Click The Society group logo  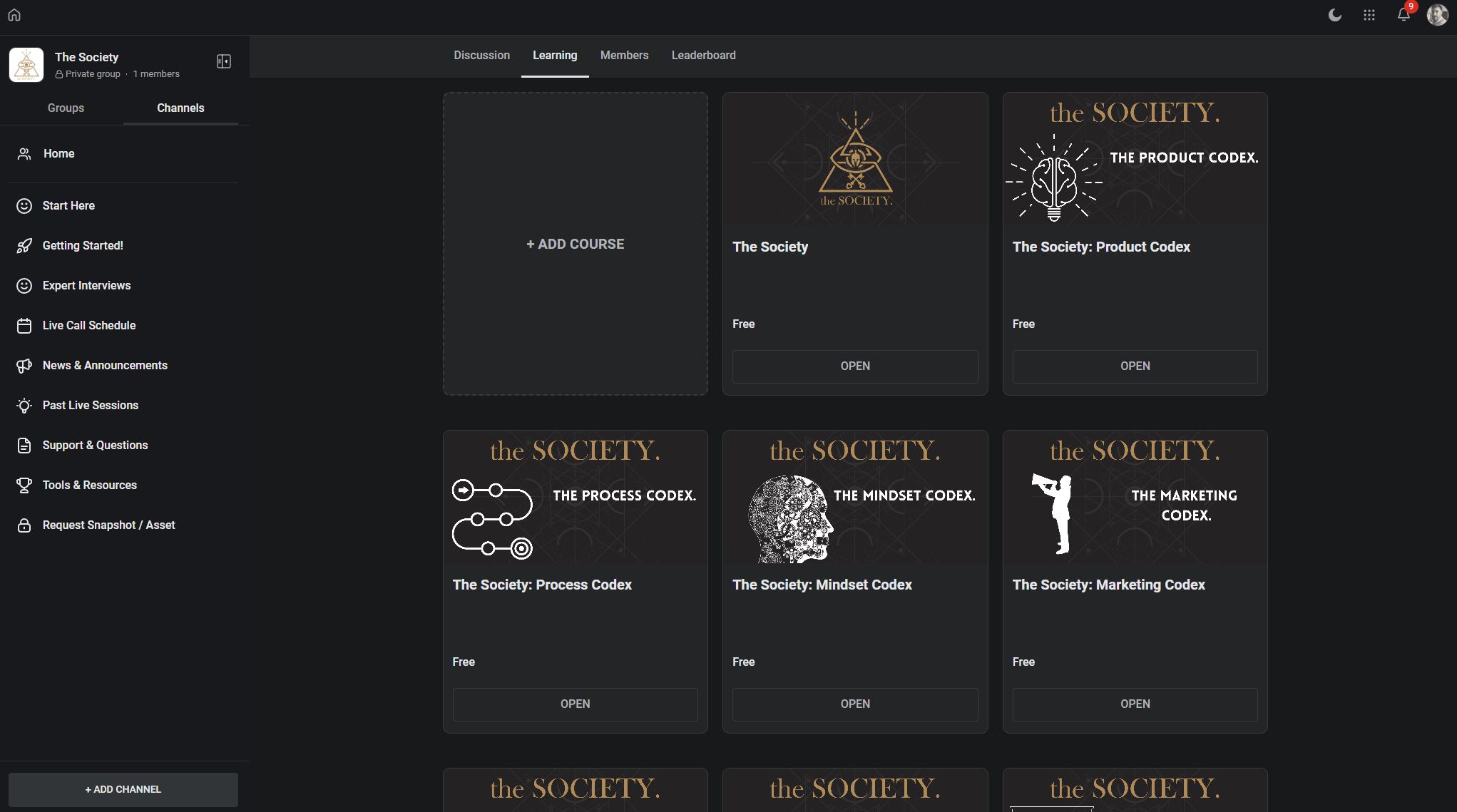[26, 65]
